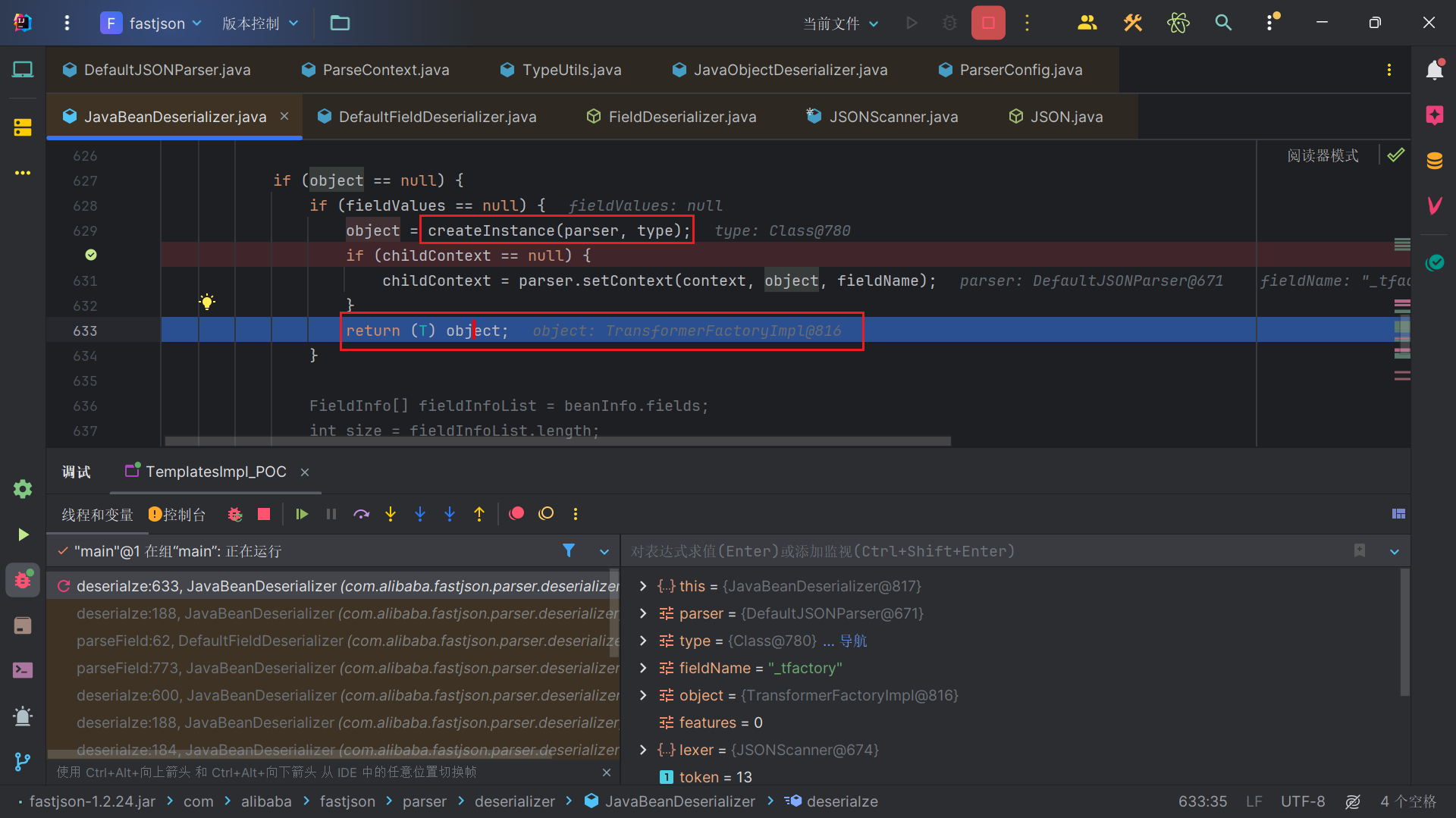Switch to DefaultJSONParser.java tab
This screenshot has width=1456, height=818.
[x=157, y=70]
